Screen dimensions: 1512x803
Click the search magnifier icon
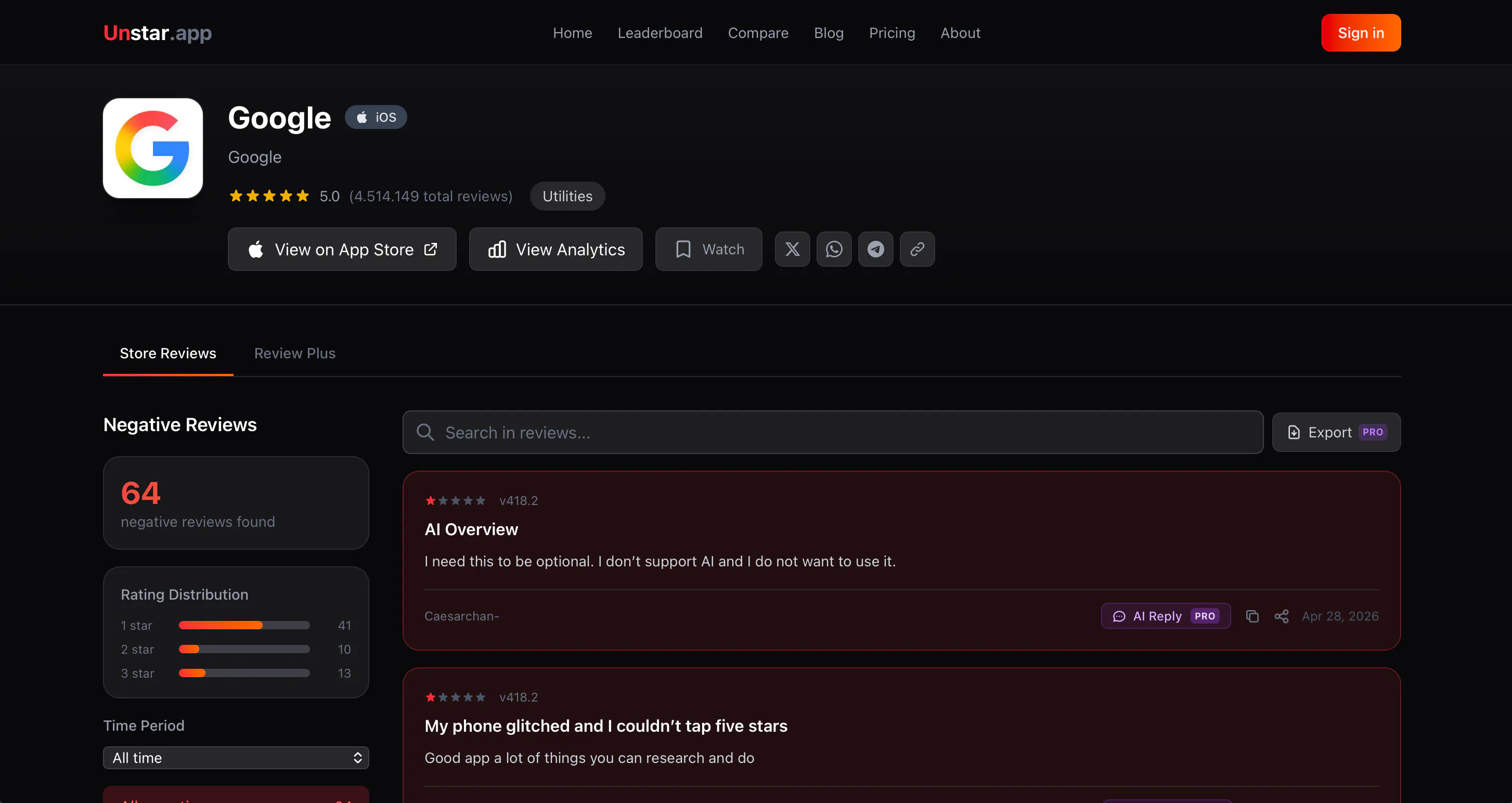click(425, 432)
